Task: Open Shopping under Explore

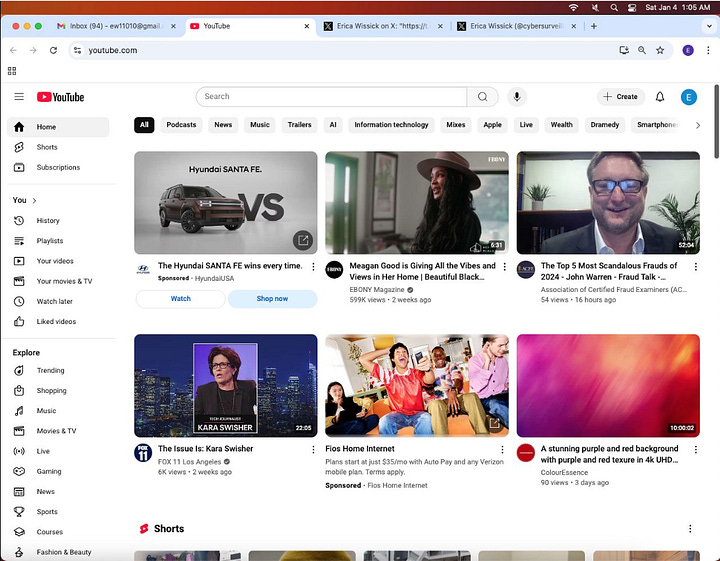Action: point(58,390)
